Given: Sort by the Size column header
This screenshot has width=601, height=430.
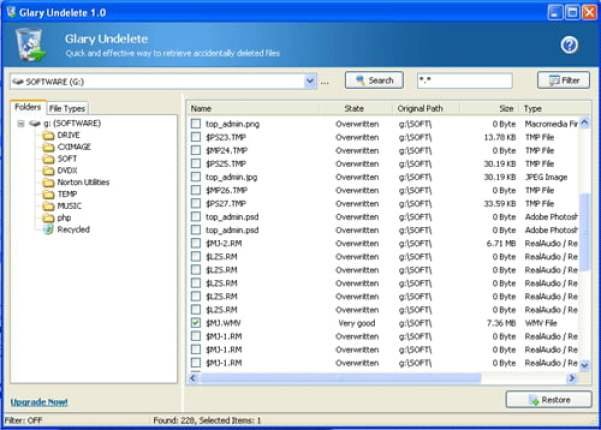Looking at the screenshot, I should (489, 108).
